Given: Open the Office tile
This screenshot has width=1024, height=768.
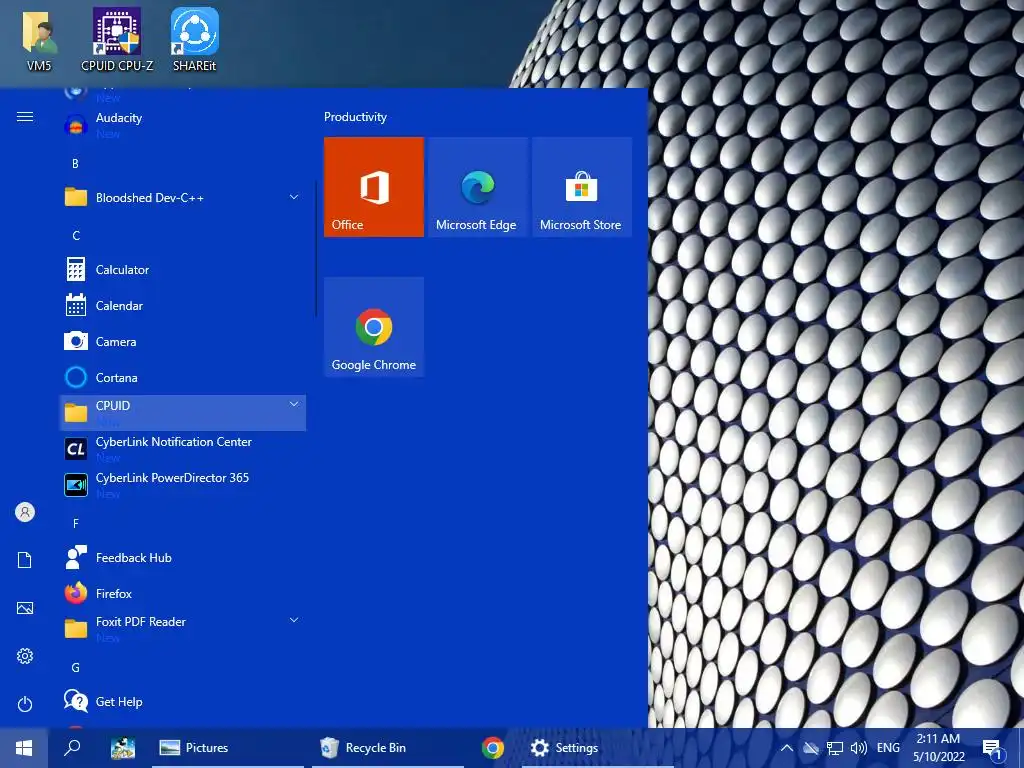Looking at the screenshot, I should [374, 187].
